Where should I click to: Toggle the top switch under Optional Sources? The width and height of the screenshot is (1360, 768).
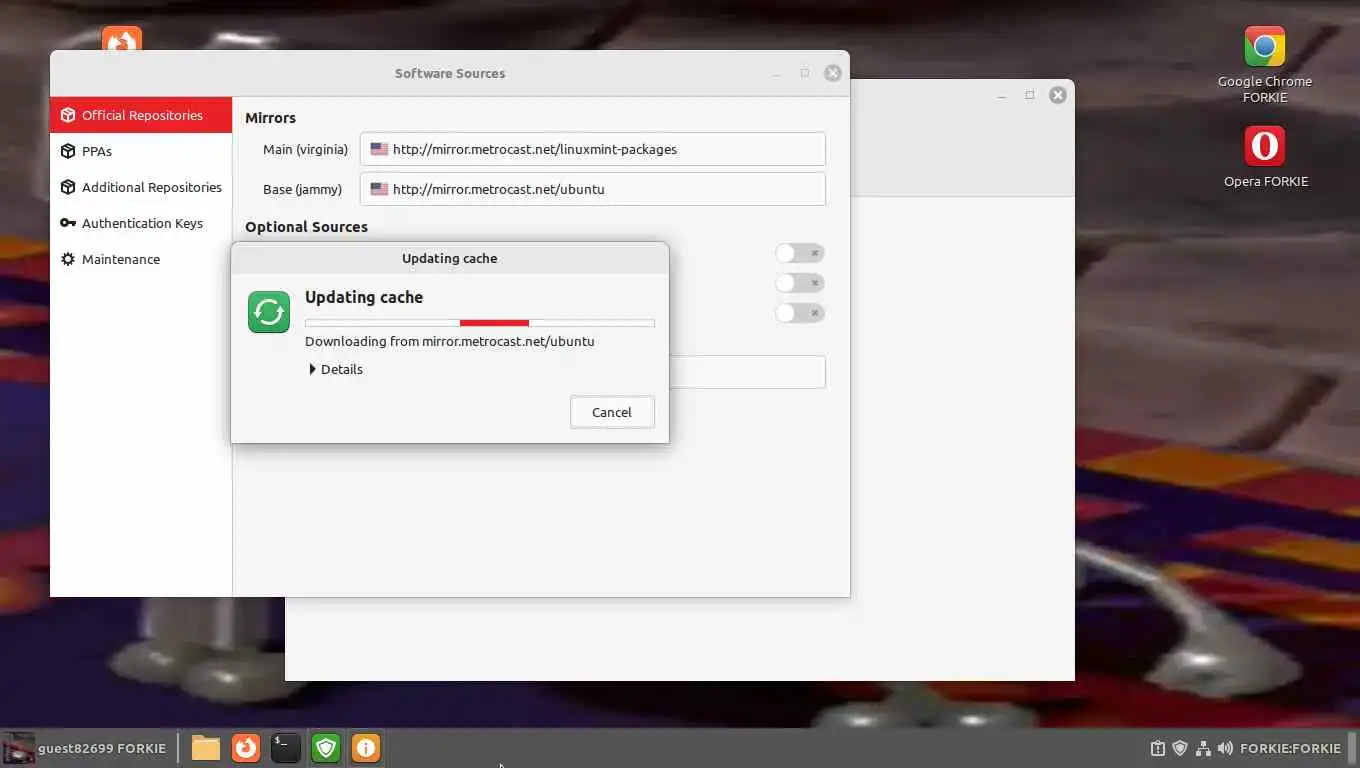(800, 254)
